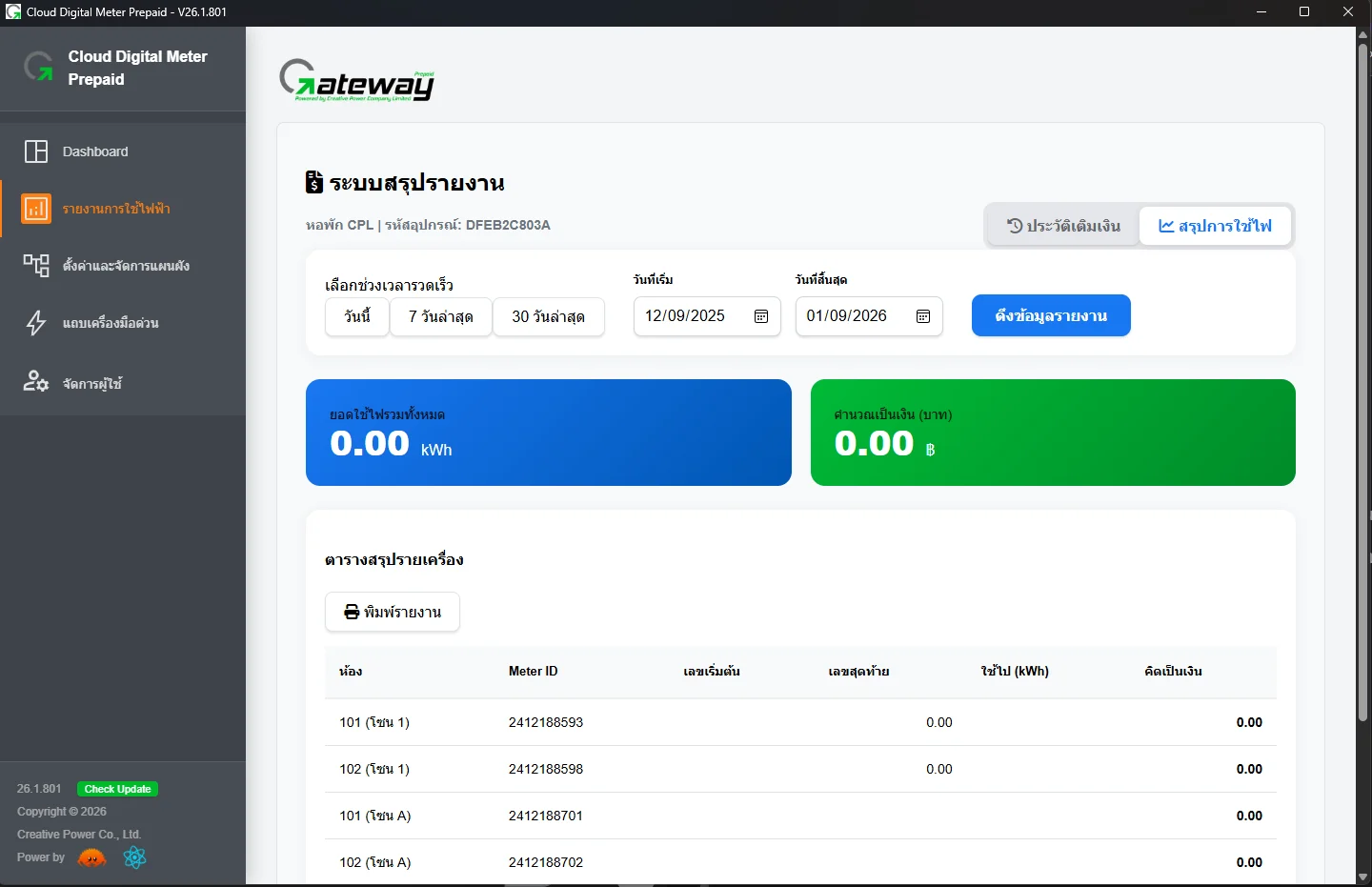1372x887 pixels.
Task: Click the Gateway Prepaid logo
Action: [x=357, y=81]
